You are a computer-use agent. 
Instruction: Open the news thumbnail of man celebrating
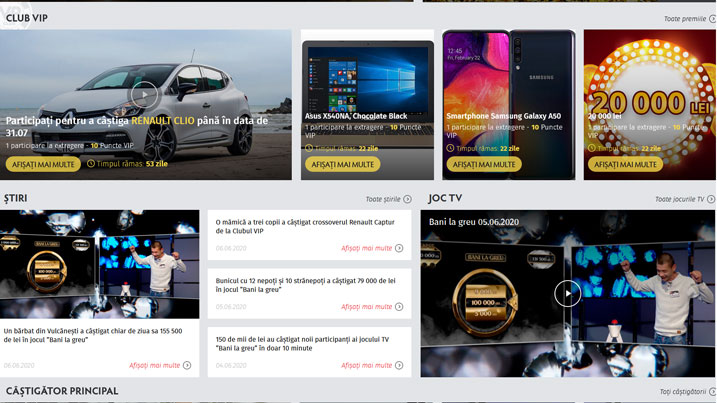coord(100,264)
